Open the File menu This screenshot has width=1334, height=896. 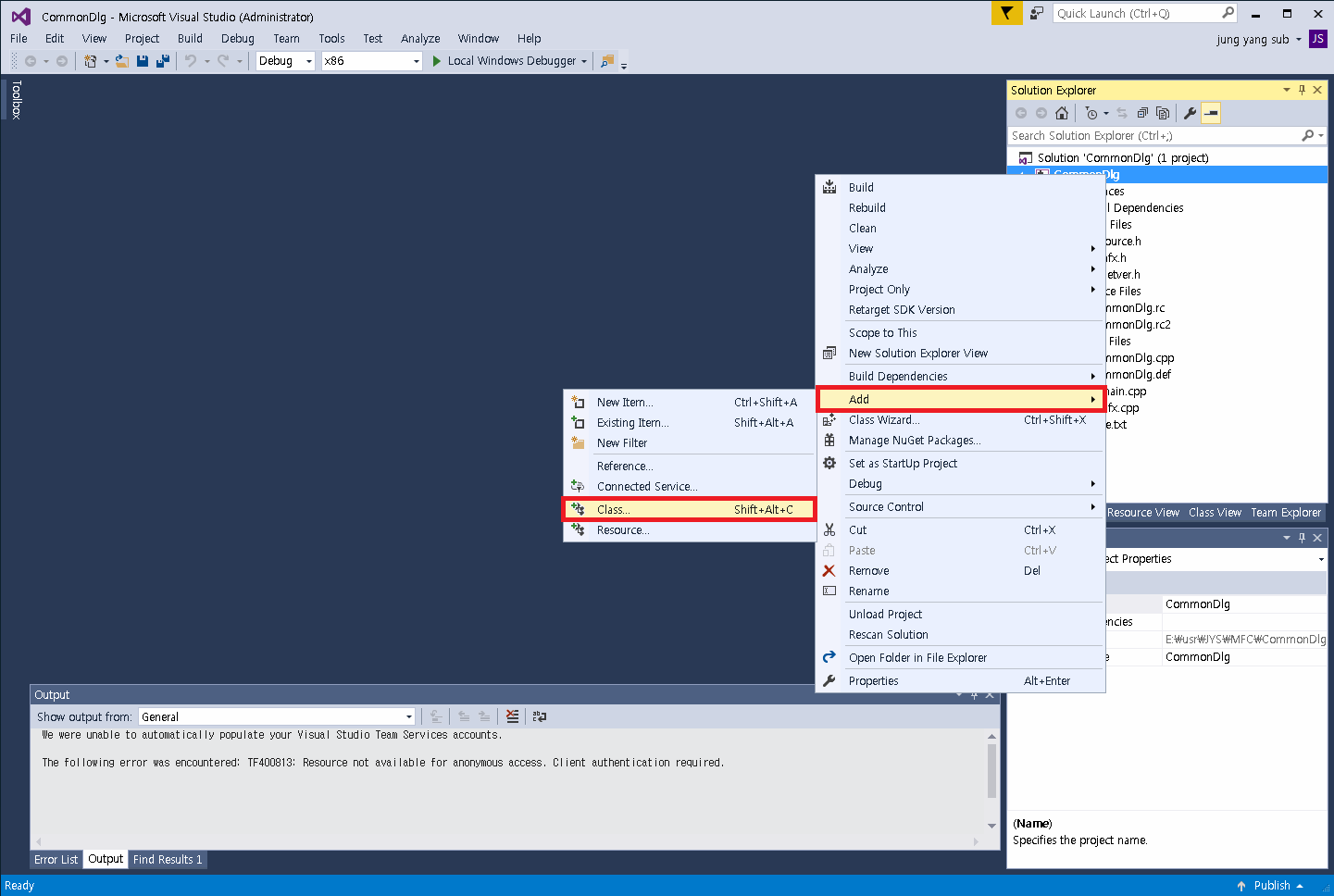[19, 39]
